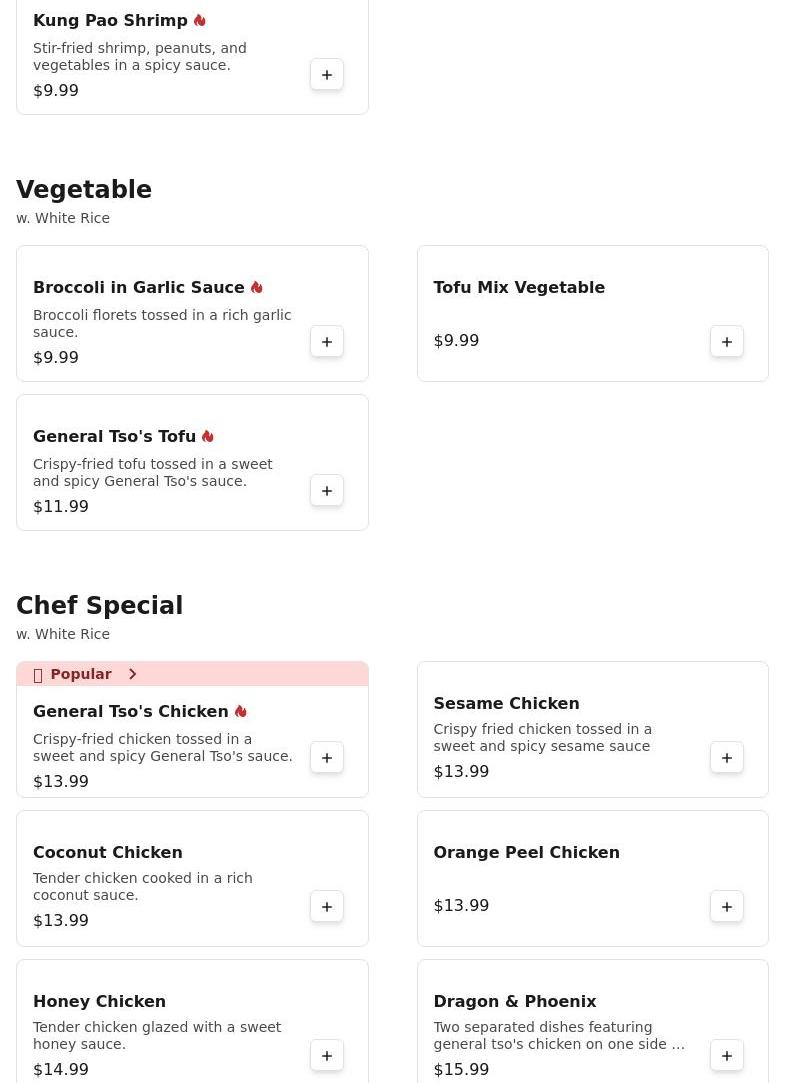Open General Tso's Tofu item title
The width and height of the screenshot is (785, 1083).
coord(115,437)
